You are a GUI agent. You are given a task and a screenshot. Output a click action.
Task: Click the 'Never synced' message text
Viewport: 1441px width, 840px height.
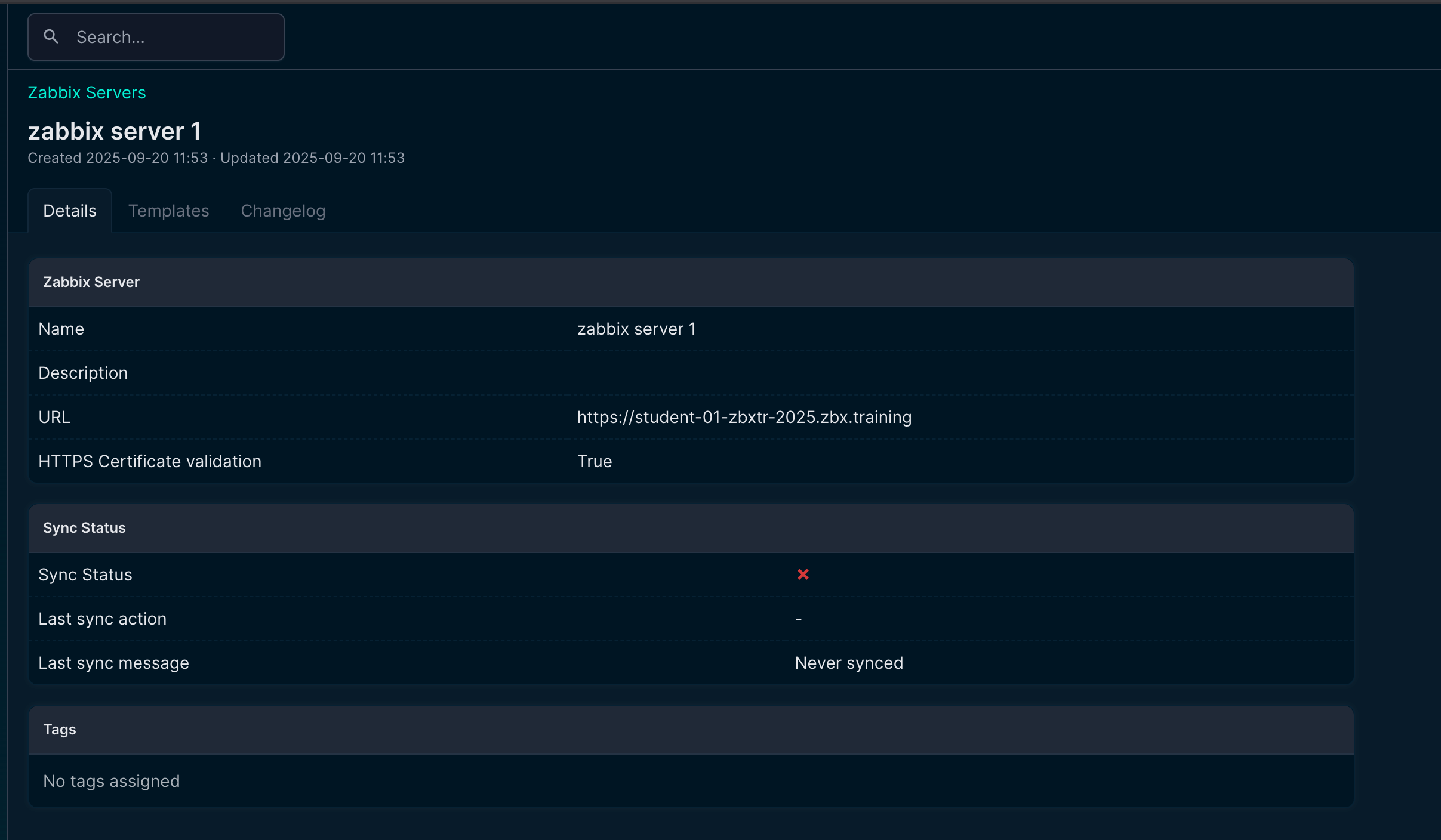tap(848, 663)
